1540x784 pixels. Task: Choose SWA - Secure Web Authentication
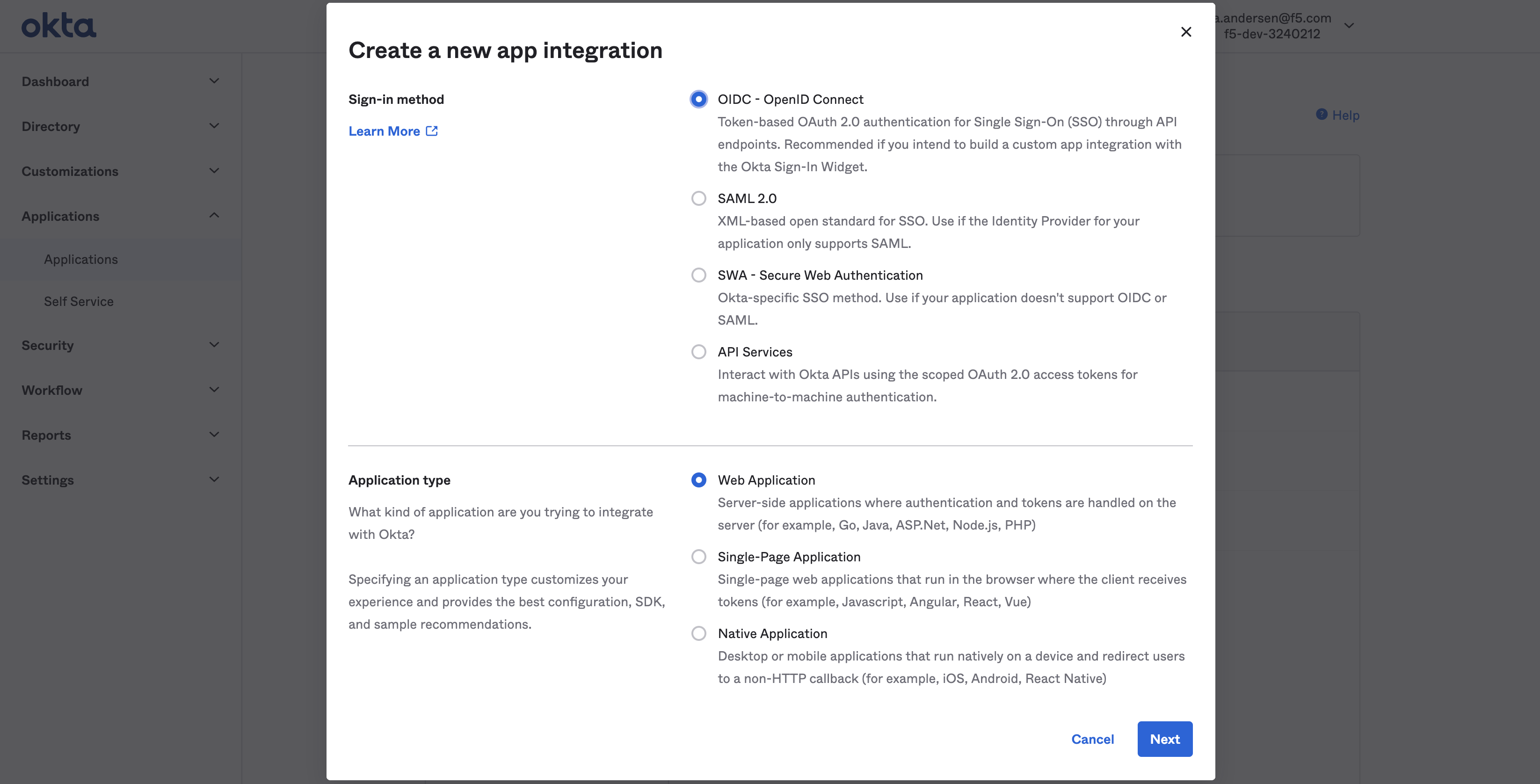(x=698, y=275)
